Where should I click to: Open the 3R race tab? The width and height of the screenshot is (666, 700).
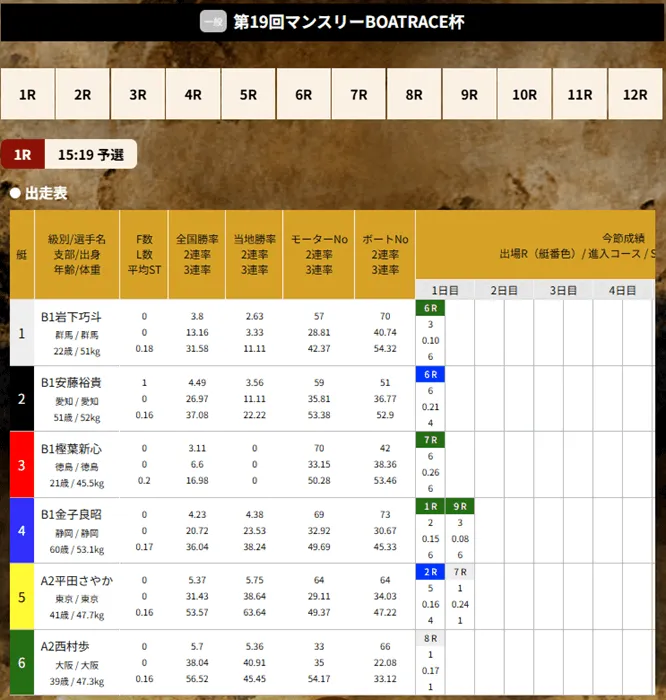click(137, 95)
